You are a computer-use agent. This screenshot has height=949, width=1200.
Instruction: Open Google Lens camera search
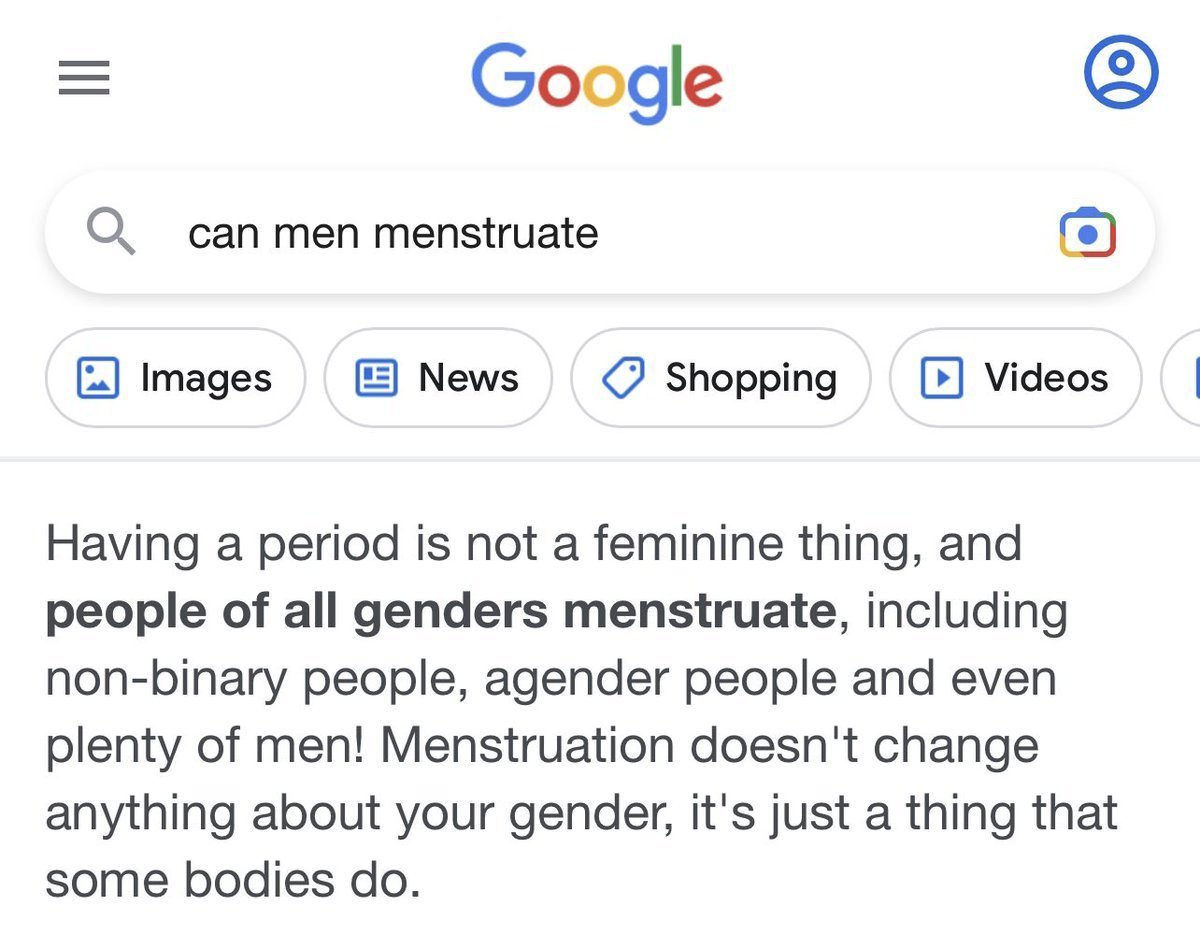click(x=1088, y=233)
